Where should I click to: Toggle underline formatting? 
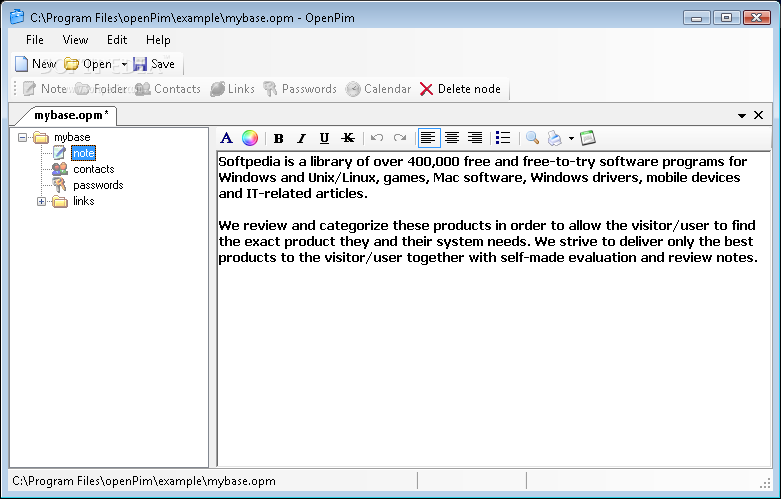pos(324,138)
